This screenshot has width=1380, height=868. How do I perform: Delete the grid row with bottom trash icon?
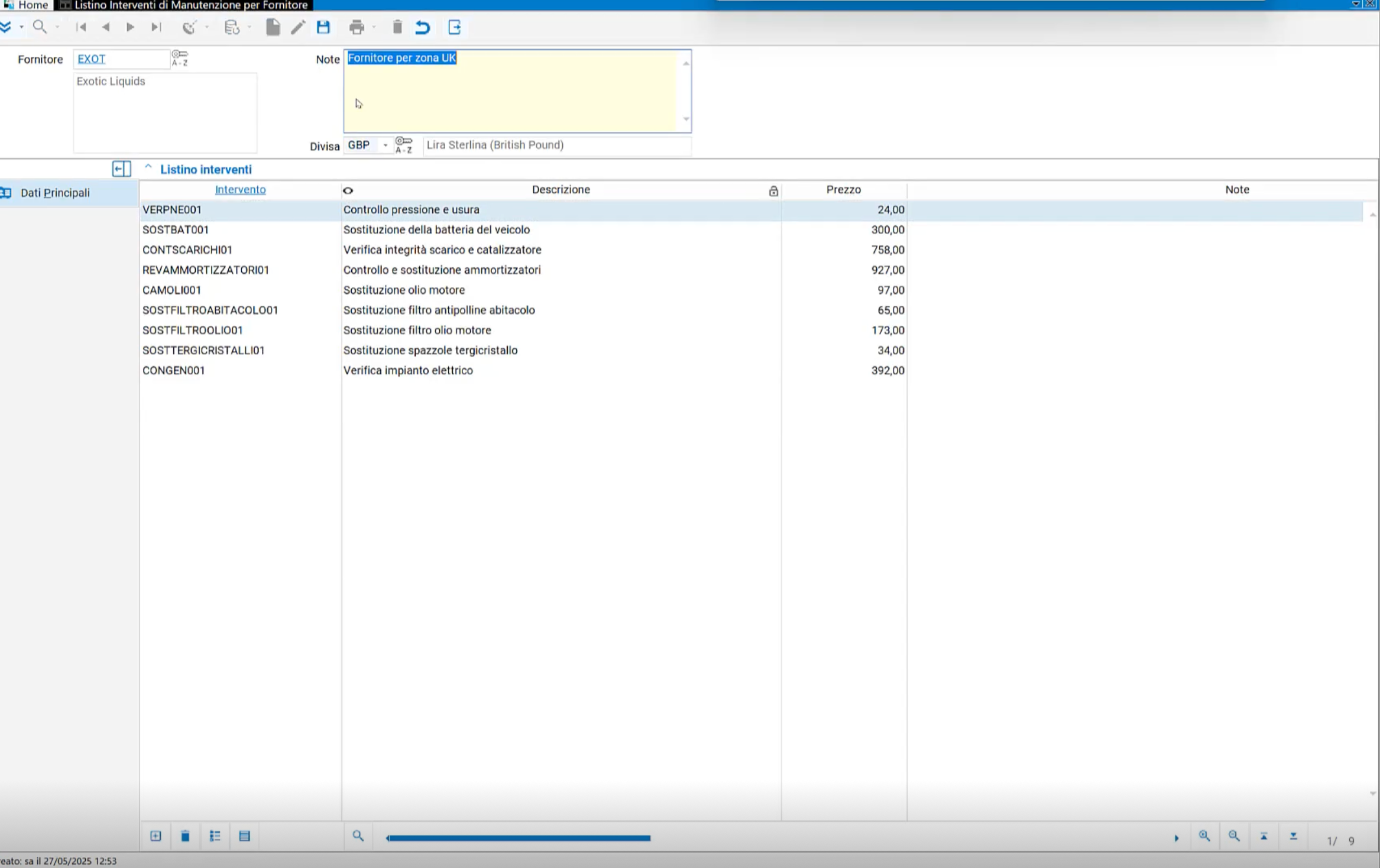tap(185, 836)
